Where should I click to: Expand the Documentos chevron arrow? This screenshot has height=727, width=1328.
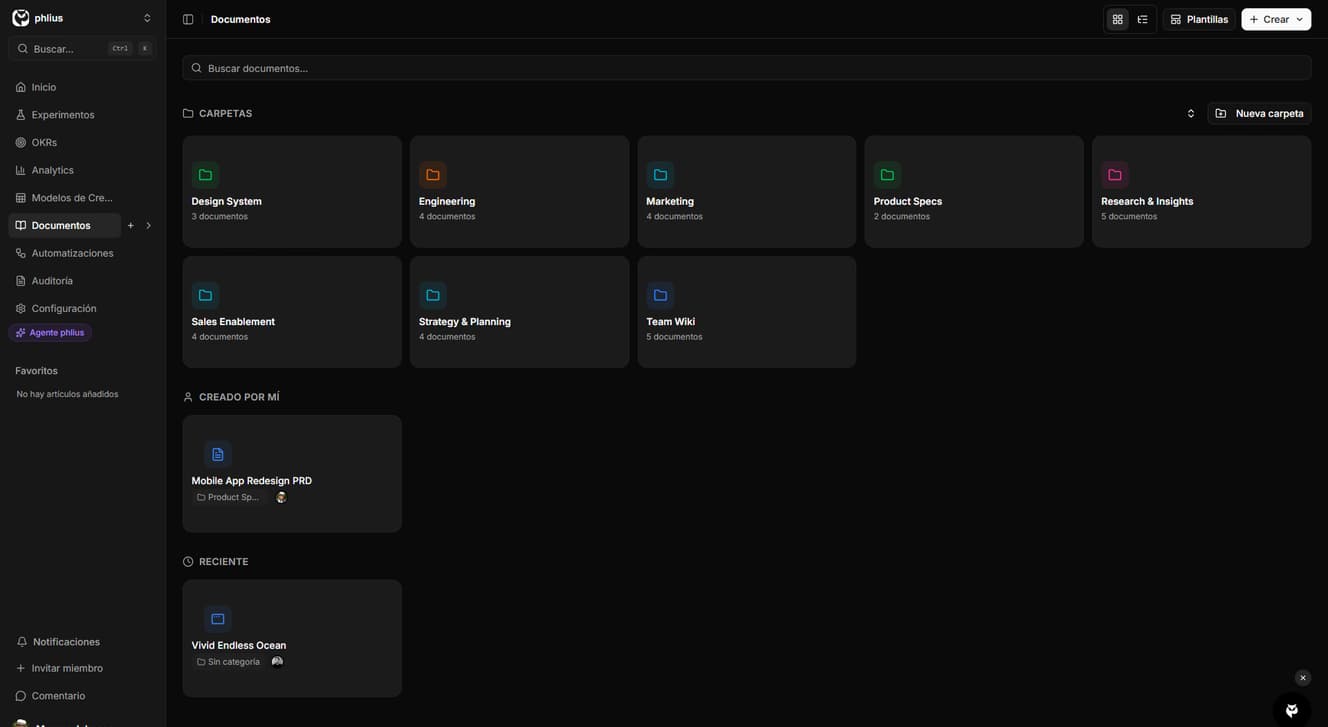coord(149,226)
